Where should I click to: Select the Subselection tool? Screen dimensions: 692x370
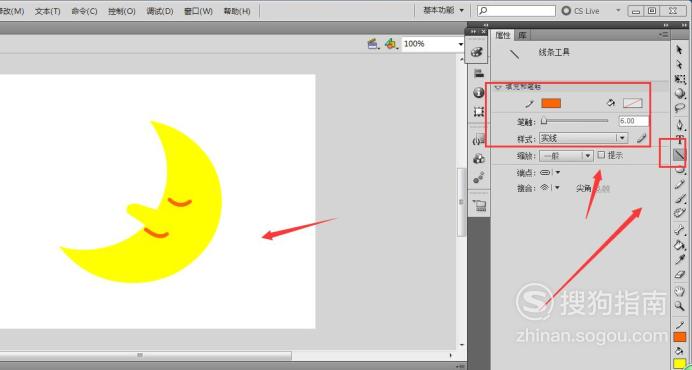[680, 64]
